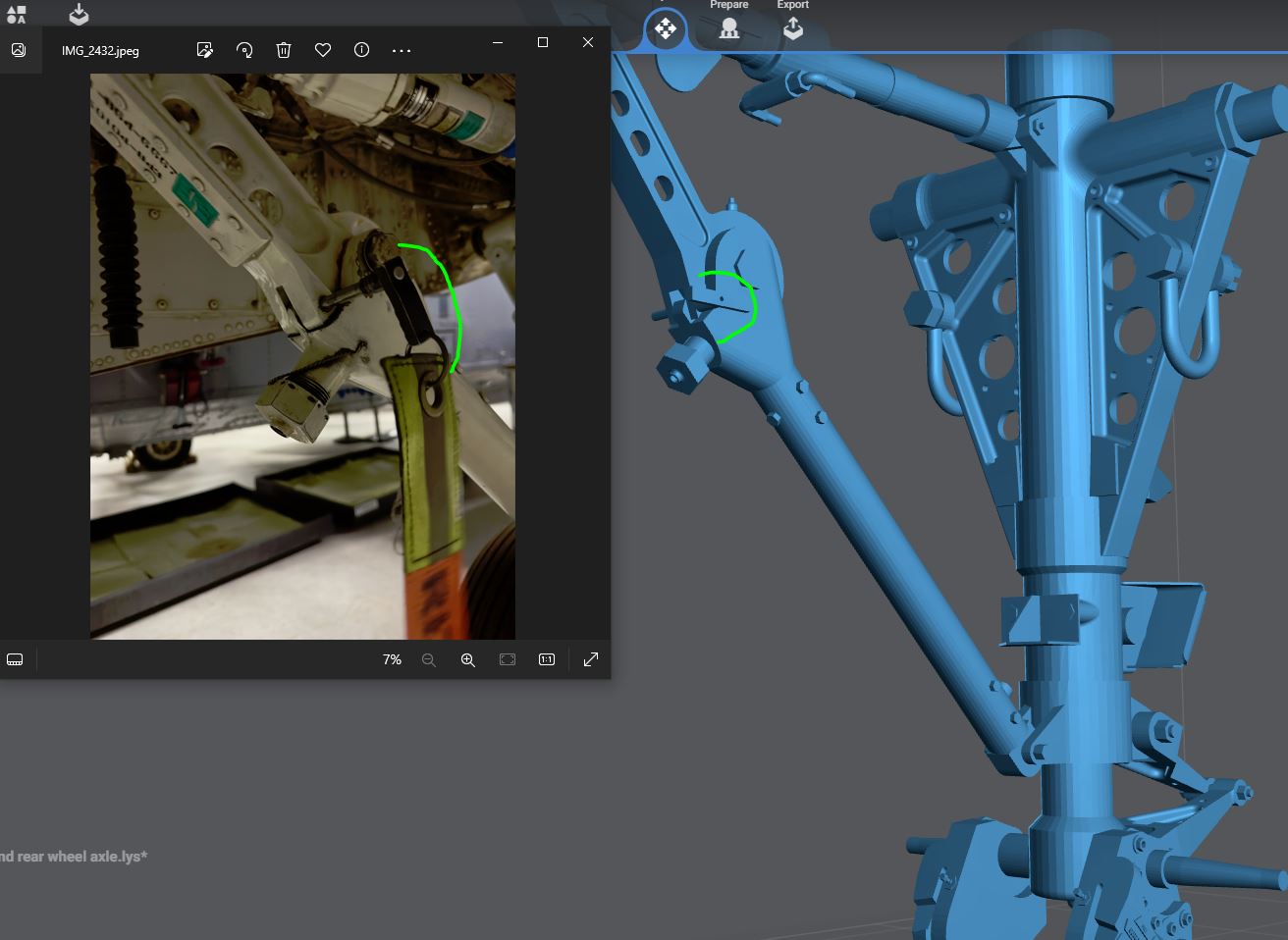Delete IMG_2432.jpeg with the trash icon
The width and height of the screenshot is (1288, 940).
coord(284,50)
